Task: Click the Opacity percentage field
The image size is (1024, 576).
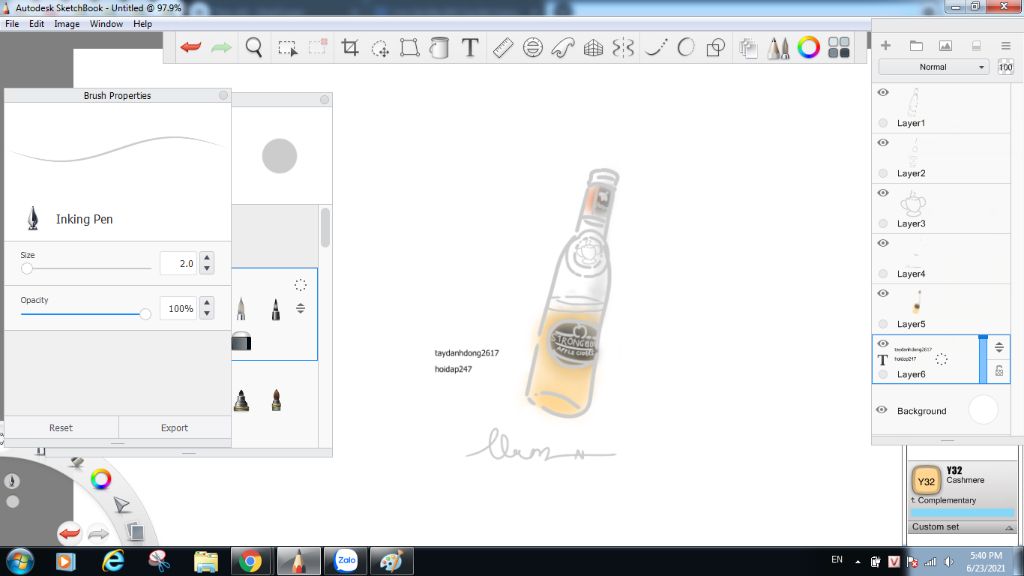Action: 178,308
